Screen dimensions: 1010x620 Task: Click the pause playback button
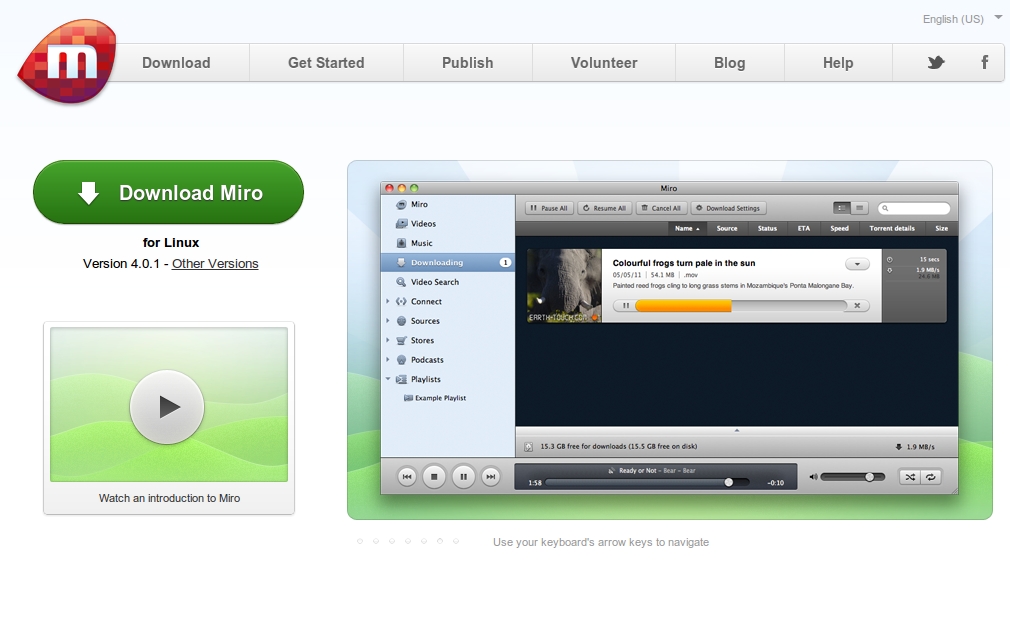(463, 476)
